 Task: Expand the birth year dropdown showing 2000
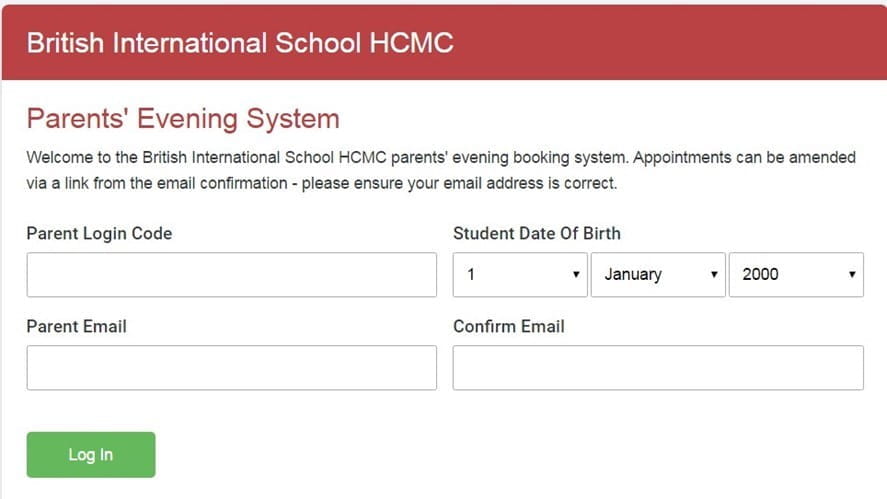[x=795, y=275]
